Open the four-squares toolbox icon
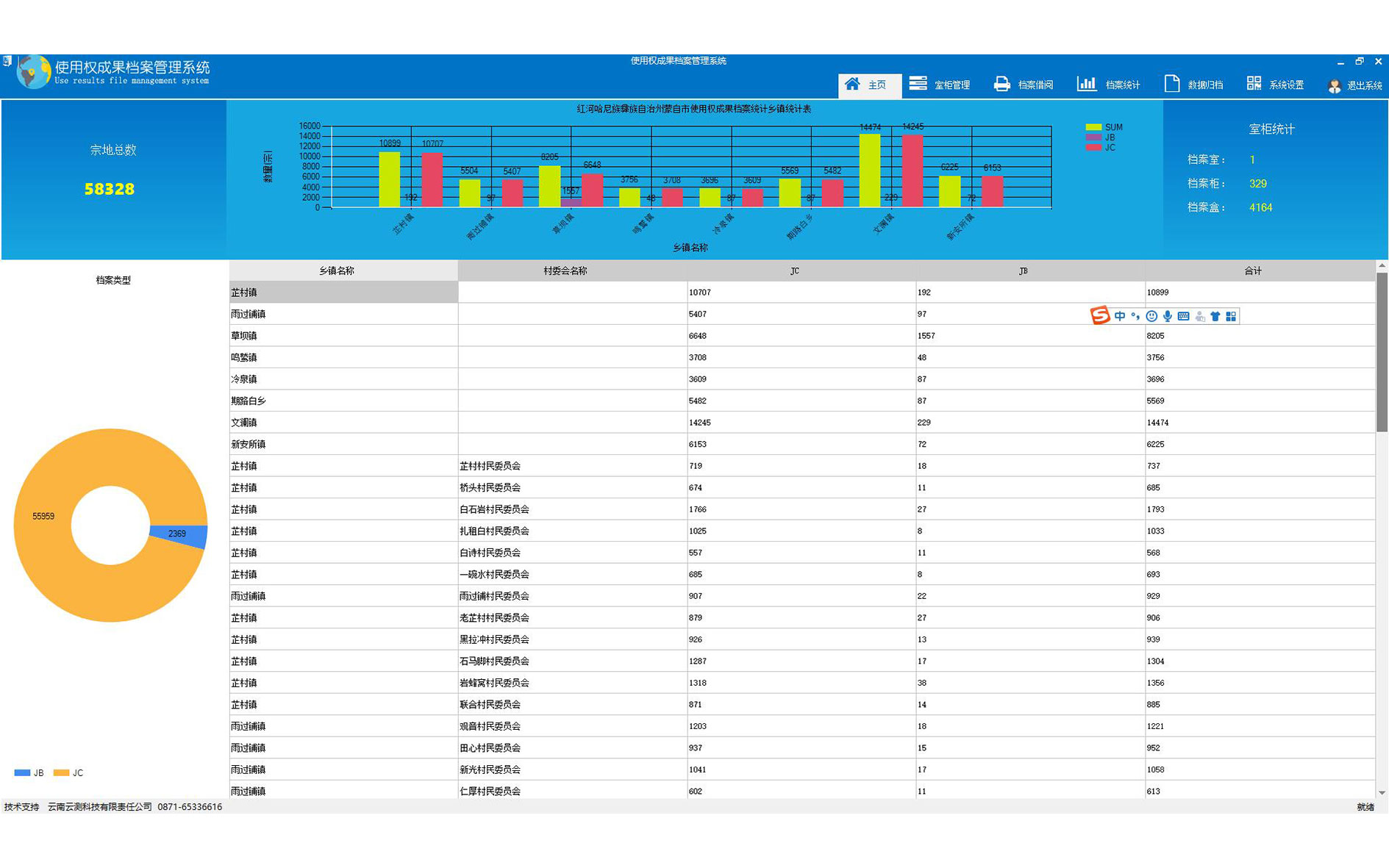Image resolution: width=1389 pixels, height=868 pixels. [x=1231, y=316]
